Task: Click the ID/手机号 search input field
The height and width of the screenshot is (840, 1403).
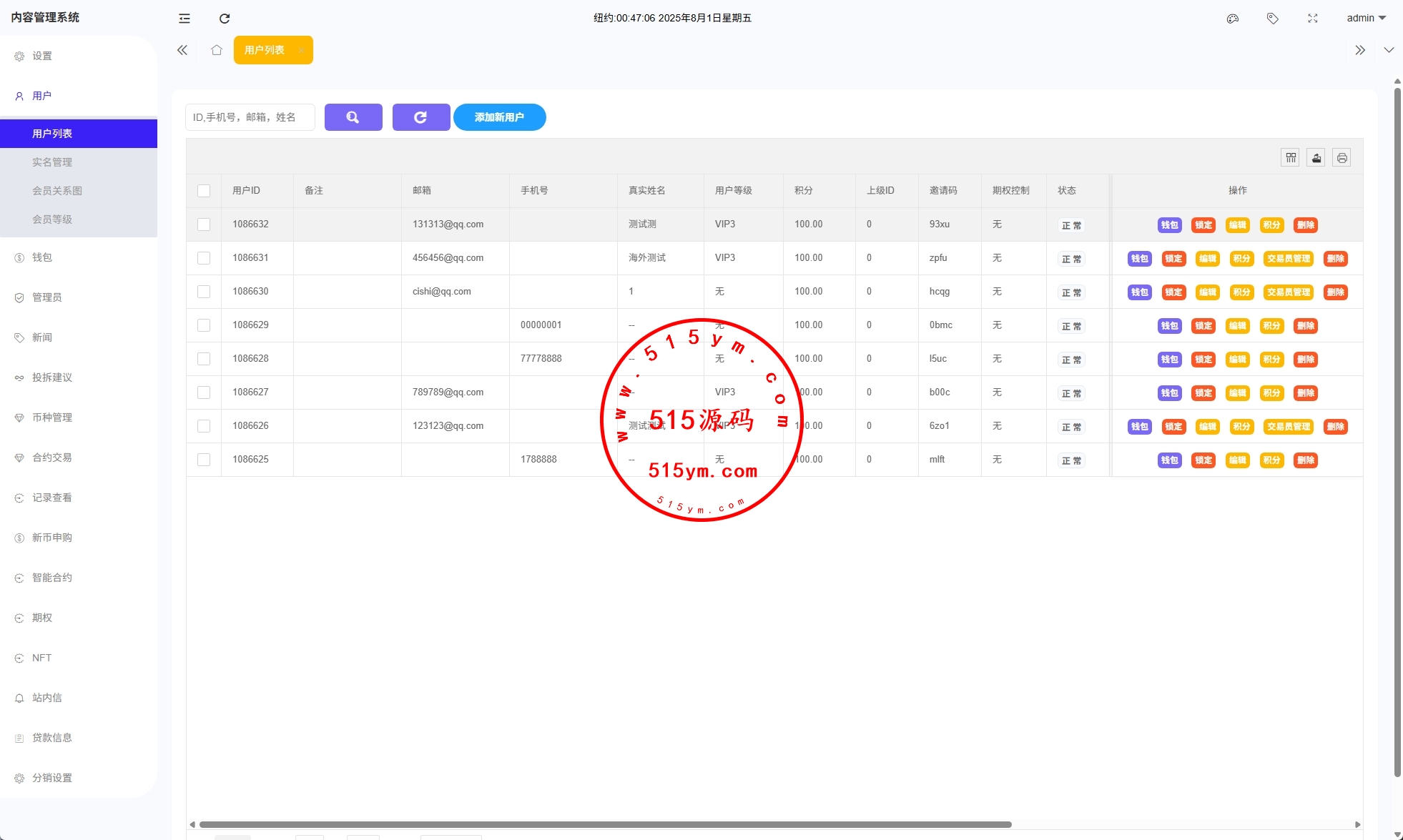Action: 250,117
